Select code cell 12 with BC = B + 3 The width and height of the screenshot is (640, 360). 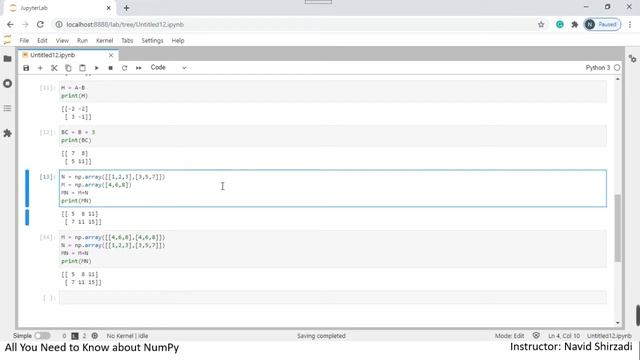tap(333, 136)
